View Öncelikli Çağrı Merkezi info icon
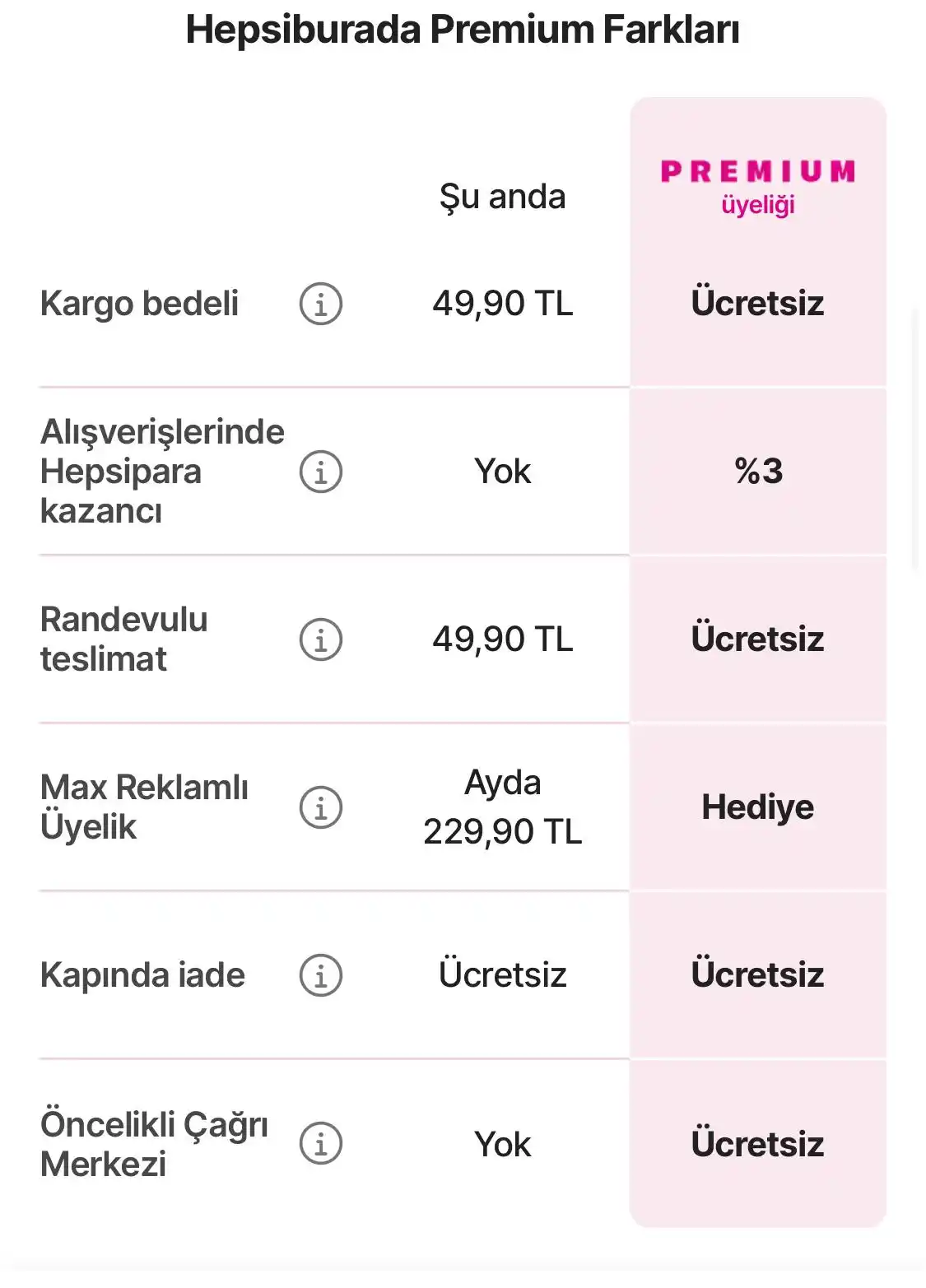This screenshot has width=926, height=1288. point(320,1143)
